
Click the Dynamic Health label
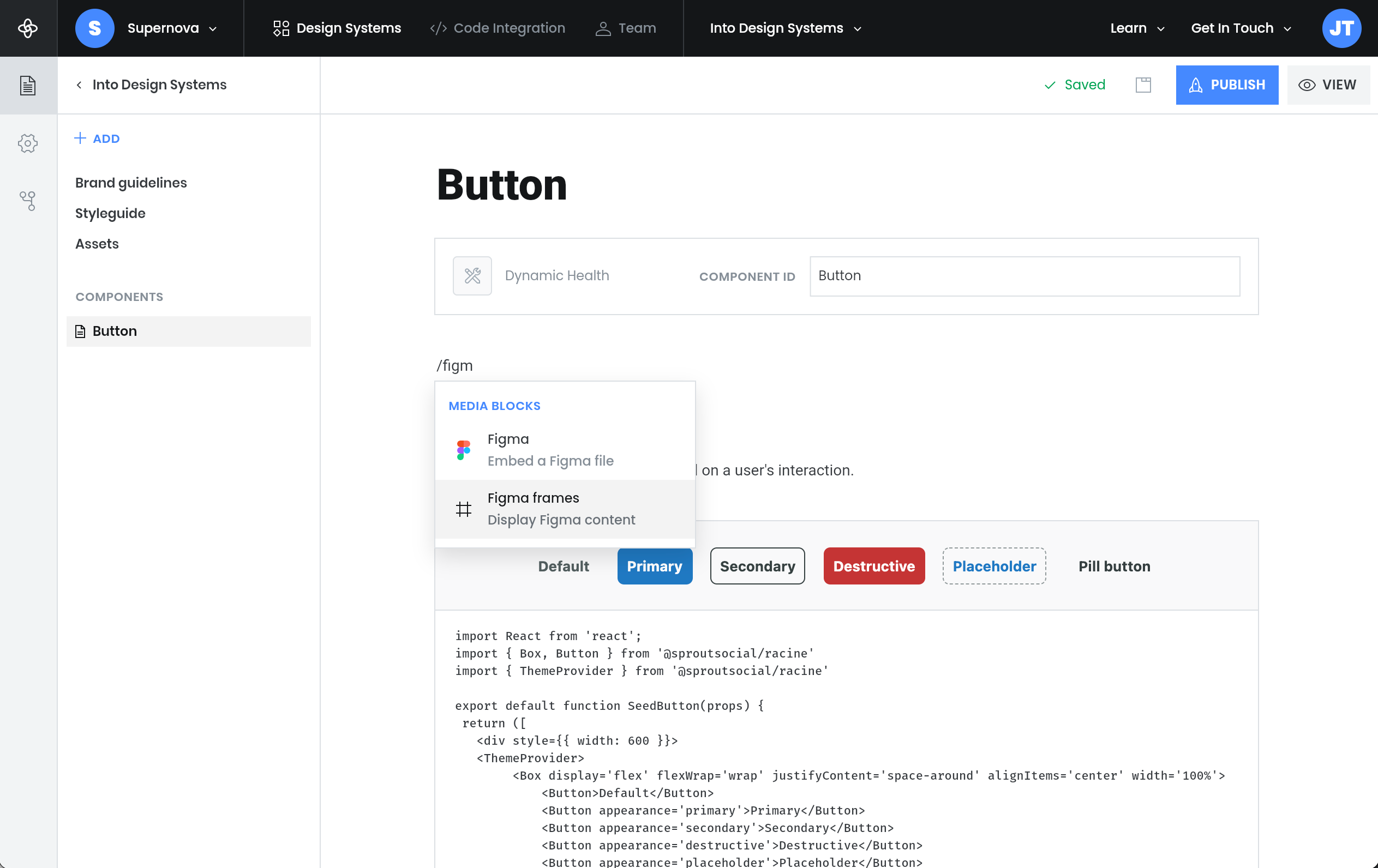point(557,275)
